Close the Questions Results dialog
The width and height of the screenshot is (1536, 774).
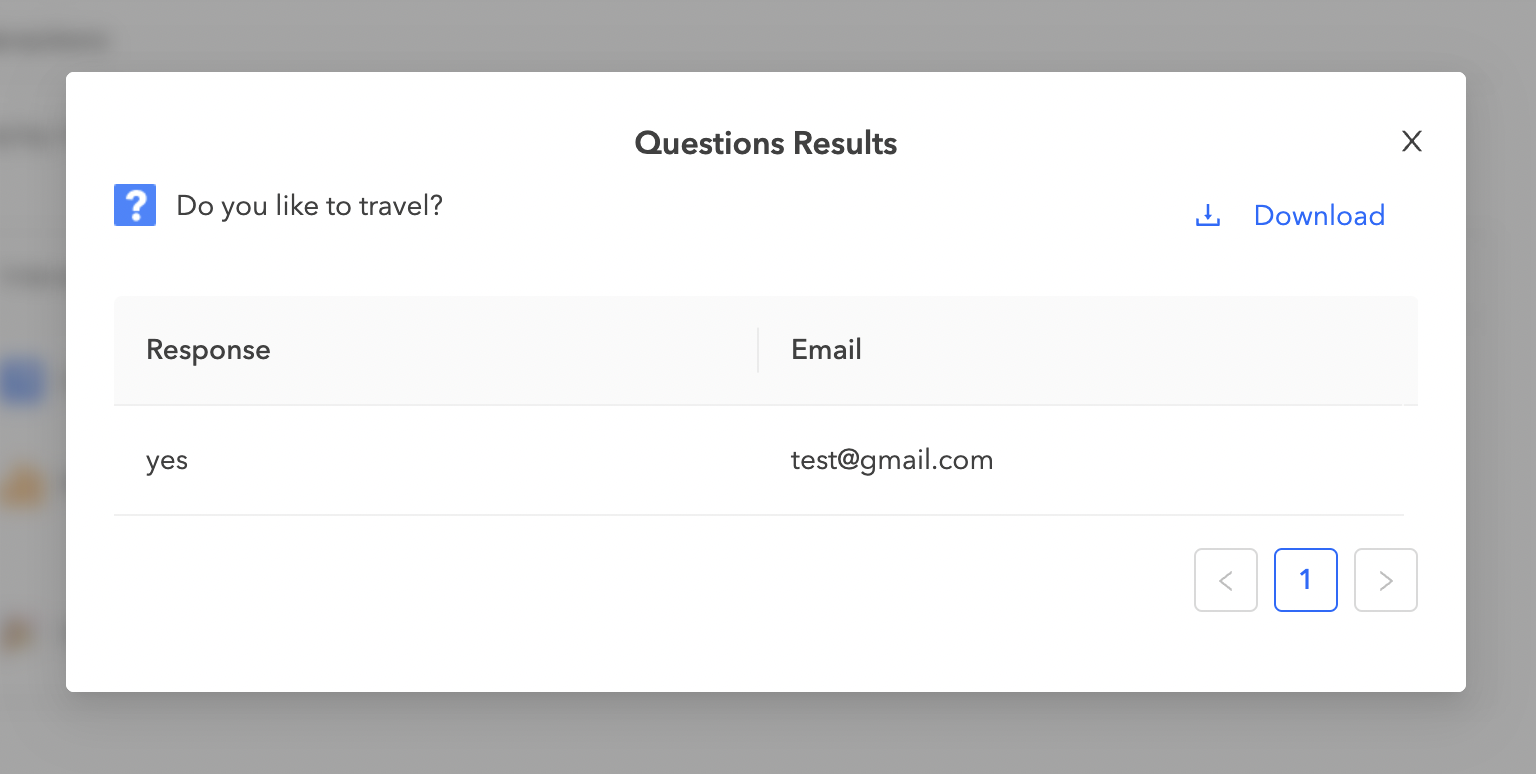point(1411,142)
